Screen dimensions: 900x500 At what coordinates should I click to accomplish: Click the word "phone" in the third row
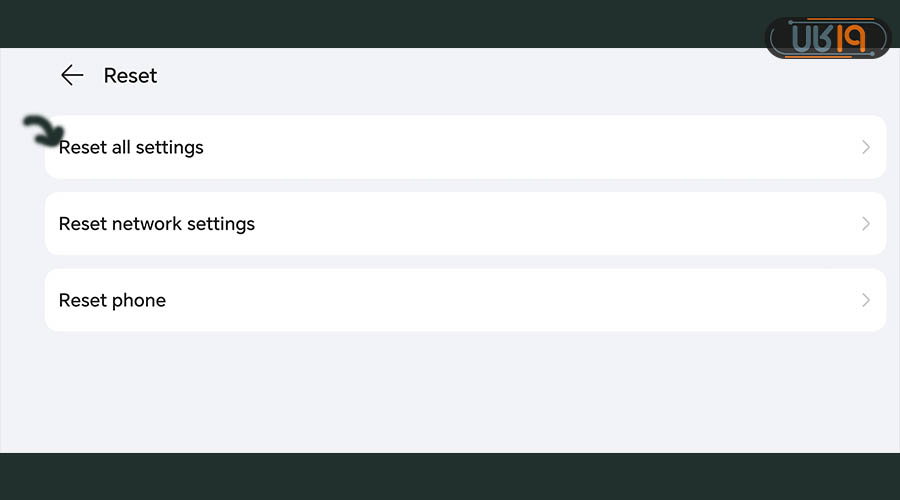[x=139, y=300]
